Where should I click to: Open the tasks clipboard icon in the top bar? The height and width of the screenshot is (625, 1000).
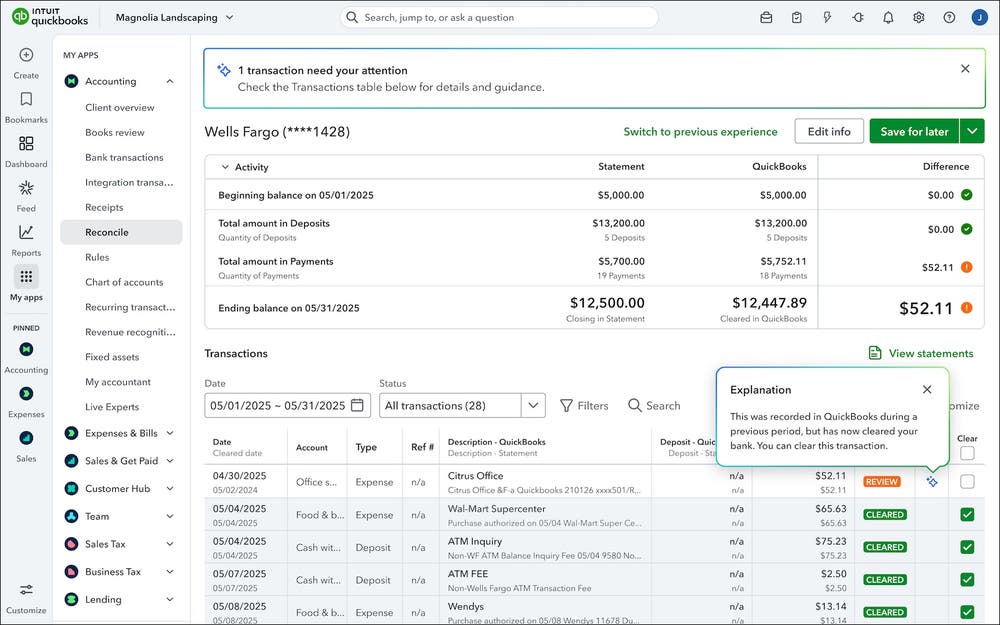(x=796, y=17)
